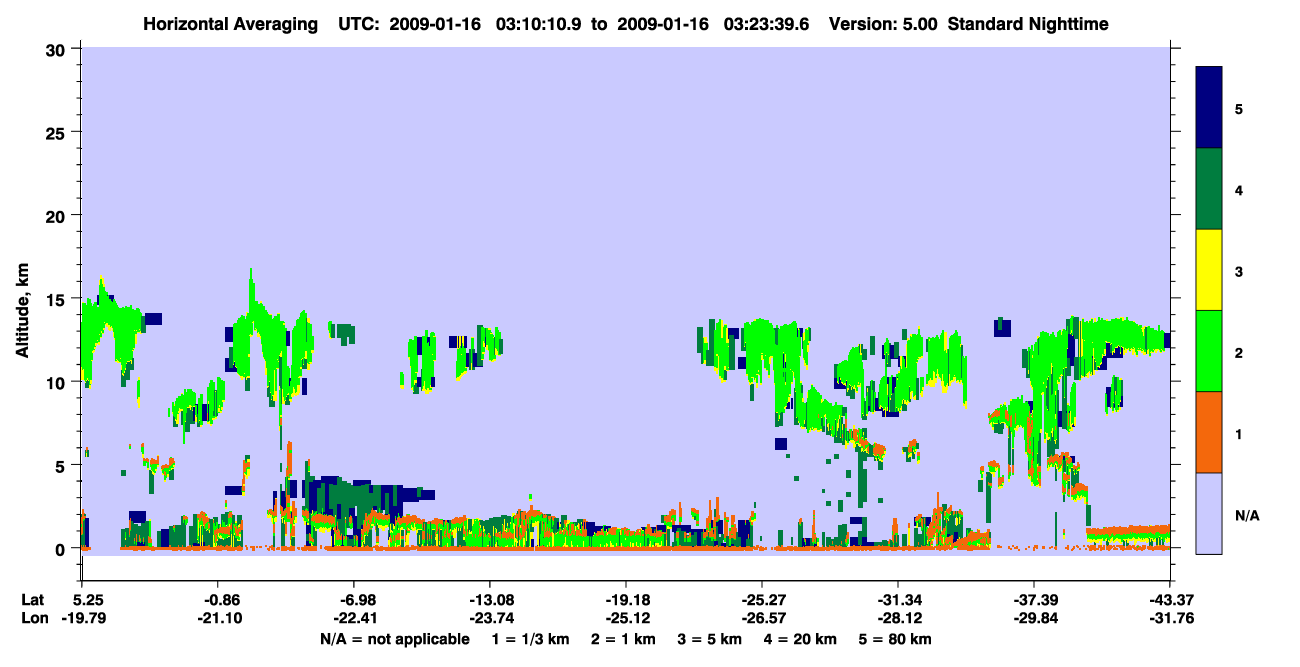The height and width of the screenshot is (667, 1300).
Task: Click the y-axis tick label 25
Action: [x=56, y=132]
